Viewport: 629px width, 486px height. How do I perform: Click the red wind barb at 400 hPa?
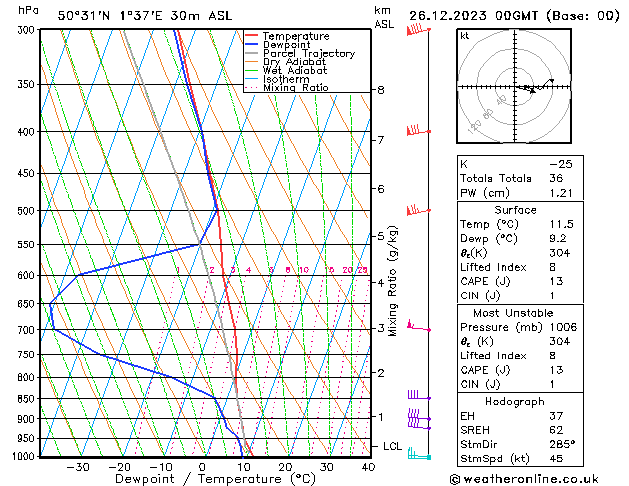click(418, 130)
